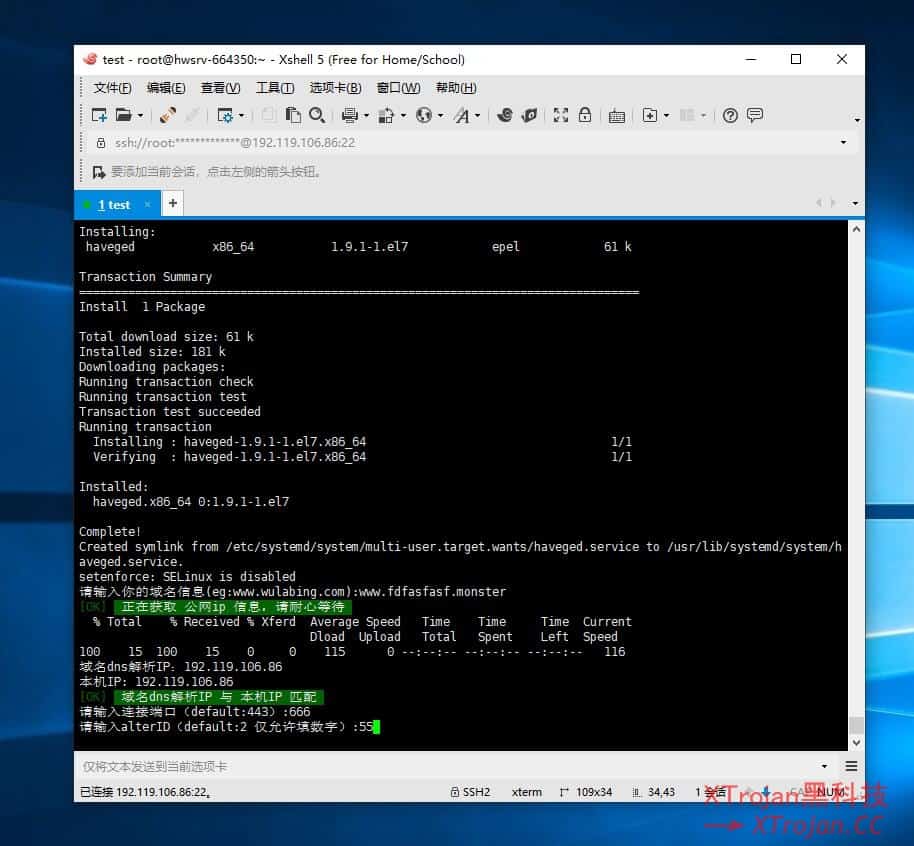The height and width of the screenshot is (846, 914).
Task: Expand the Properties icon dropdown arrow
Action: pyautogui.click(x=242, y=116)
